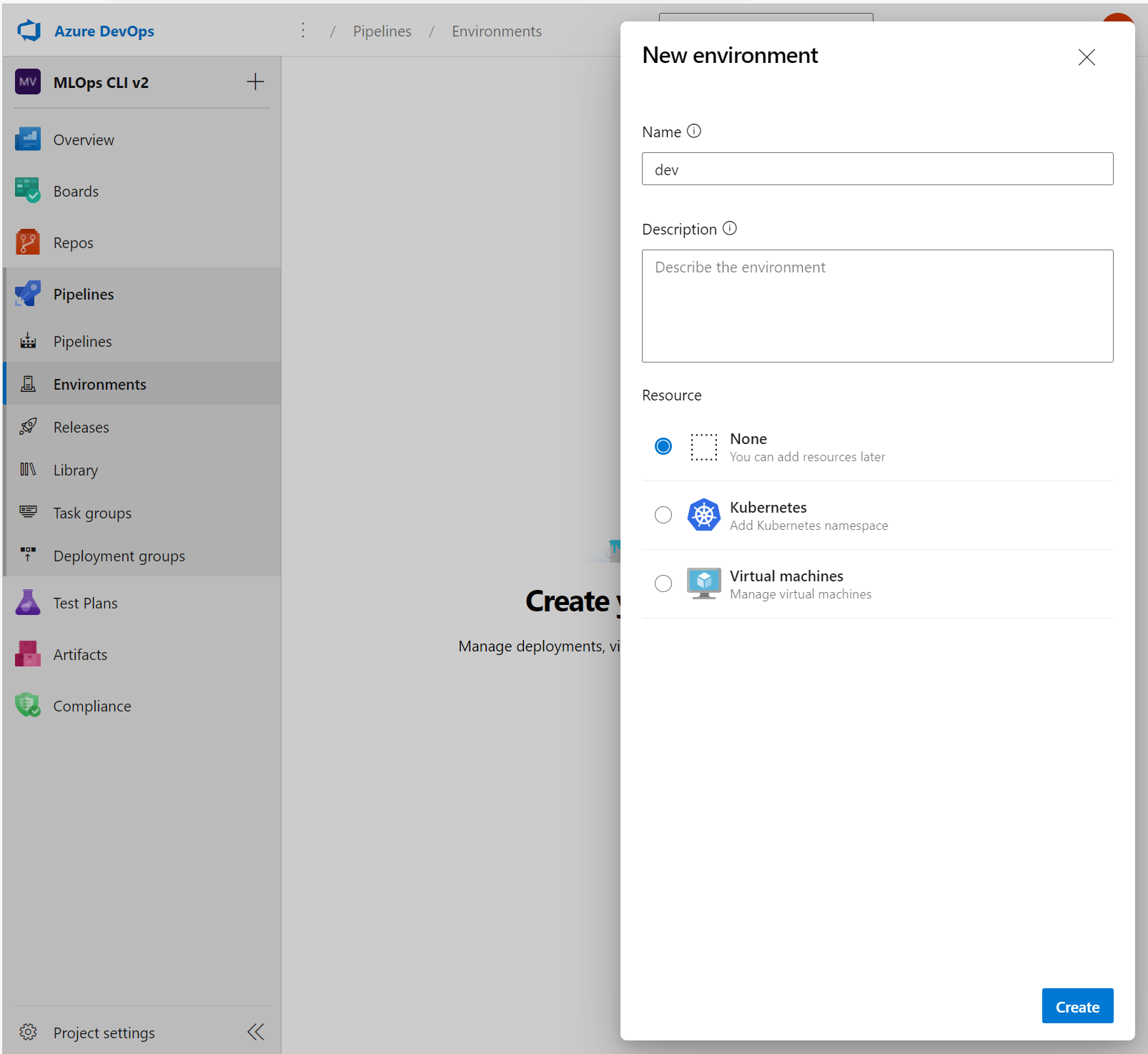This screenshot has height=1054, width=1148.
Task: Open Pipelines from the sidebar icon
Action: 27,293
